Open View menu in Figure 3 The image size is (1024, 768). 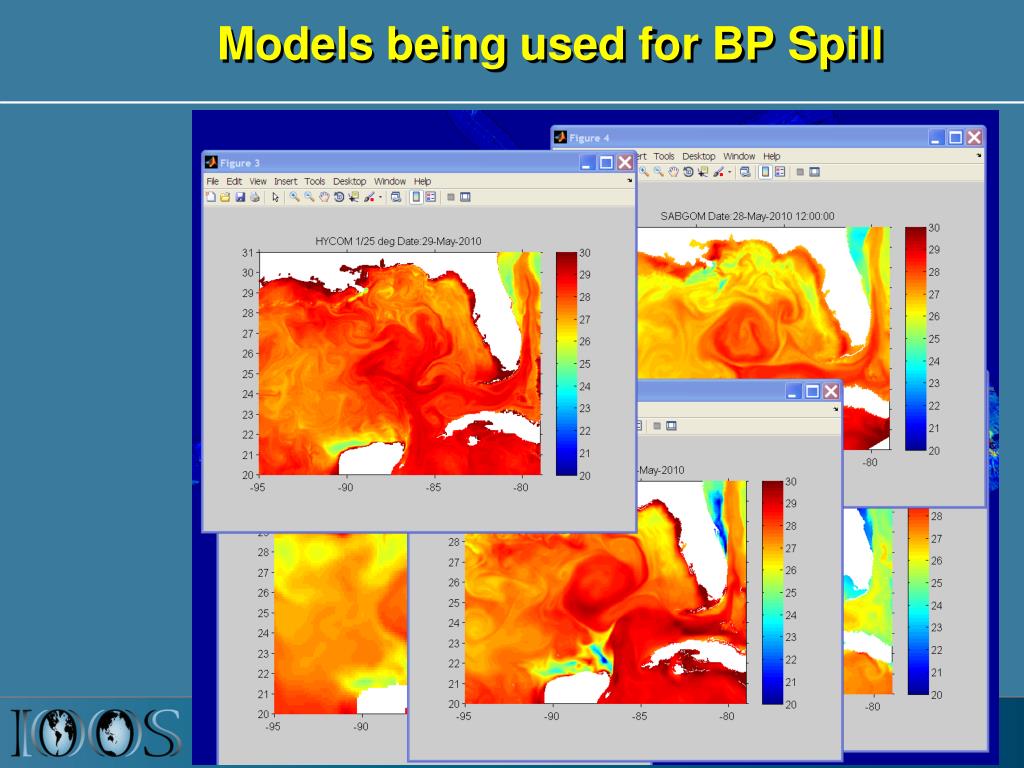258,181
